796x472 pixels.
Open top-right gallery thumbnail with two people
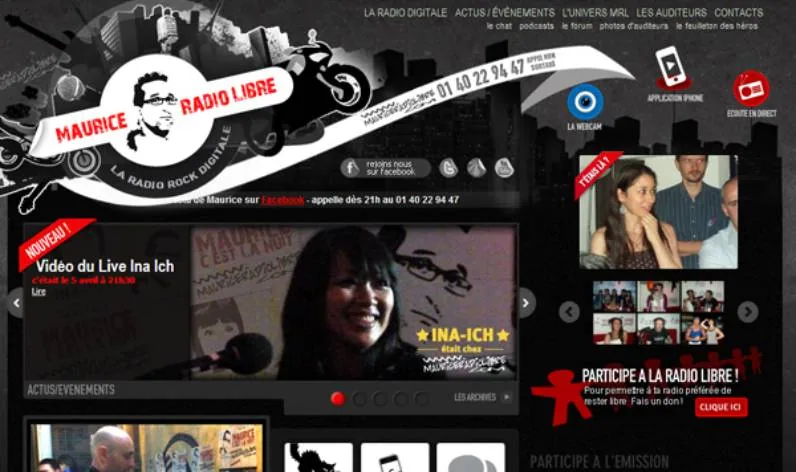pyautogui.click(x=703, y=296)
